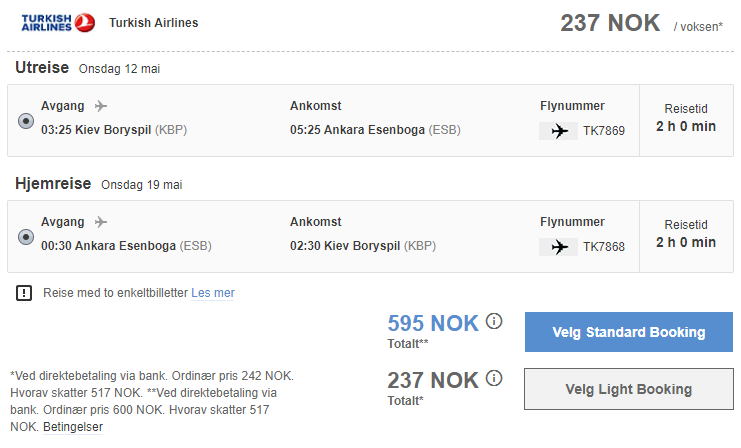Click the 237 NOK per voksen price
This screenshot has width=741, height=448.
[610, 23]
